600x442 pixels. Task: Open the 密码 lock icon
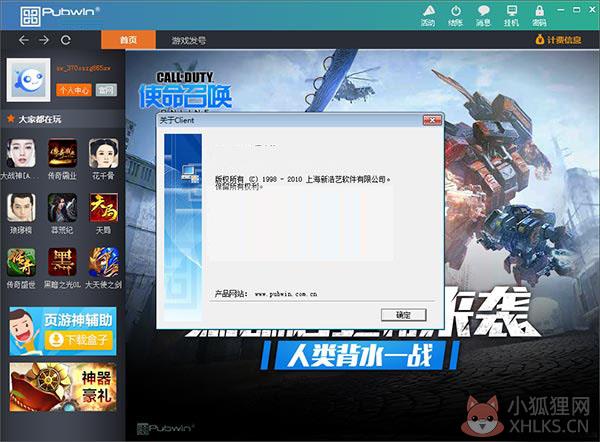pyautogui.click(x=539, y=15)
